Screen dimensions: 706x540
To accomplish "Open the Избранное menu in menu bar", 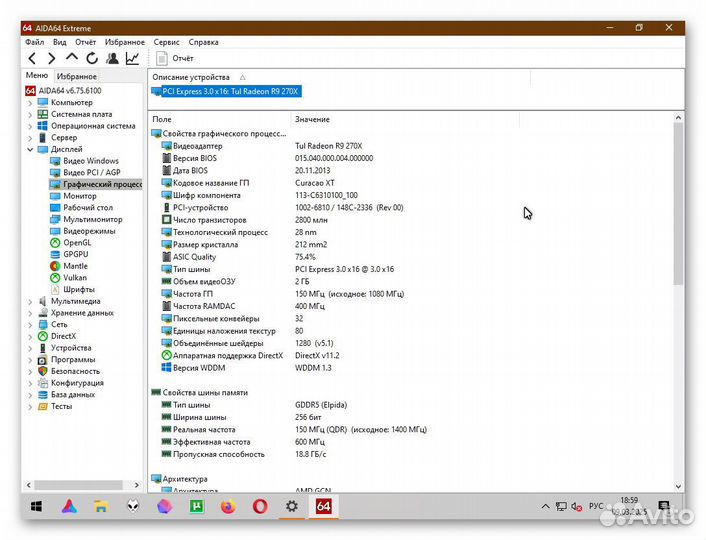I will [x=125, y=42].
